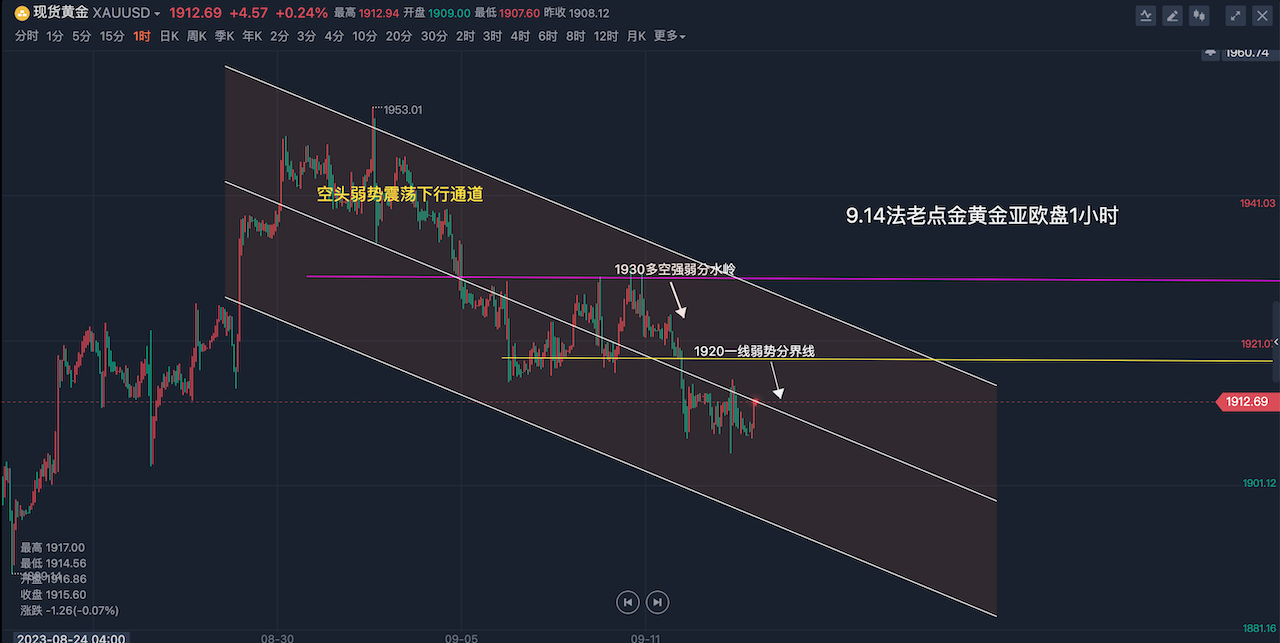Viewport: 1280px width, 643px height.
Task: Select the drawing pencil tool
Action: tap(1173, 15)
